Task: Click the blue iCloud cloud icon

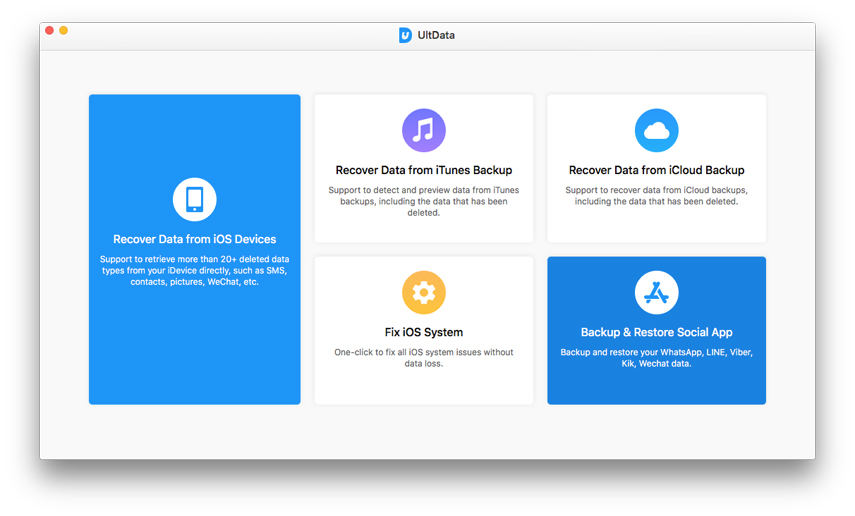Action: pyautogui.click(x=657, y=130)
